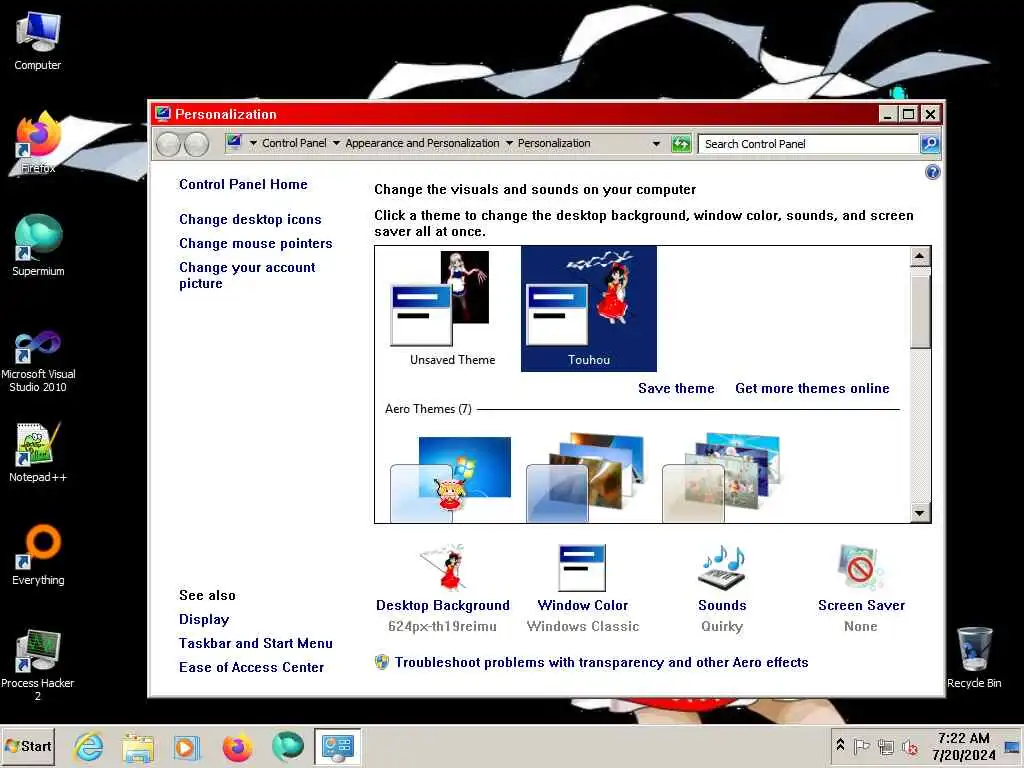
Task: Select the Everything desktop shortcut
Action: (x=38, y=555)
